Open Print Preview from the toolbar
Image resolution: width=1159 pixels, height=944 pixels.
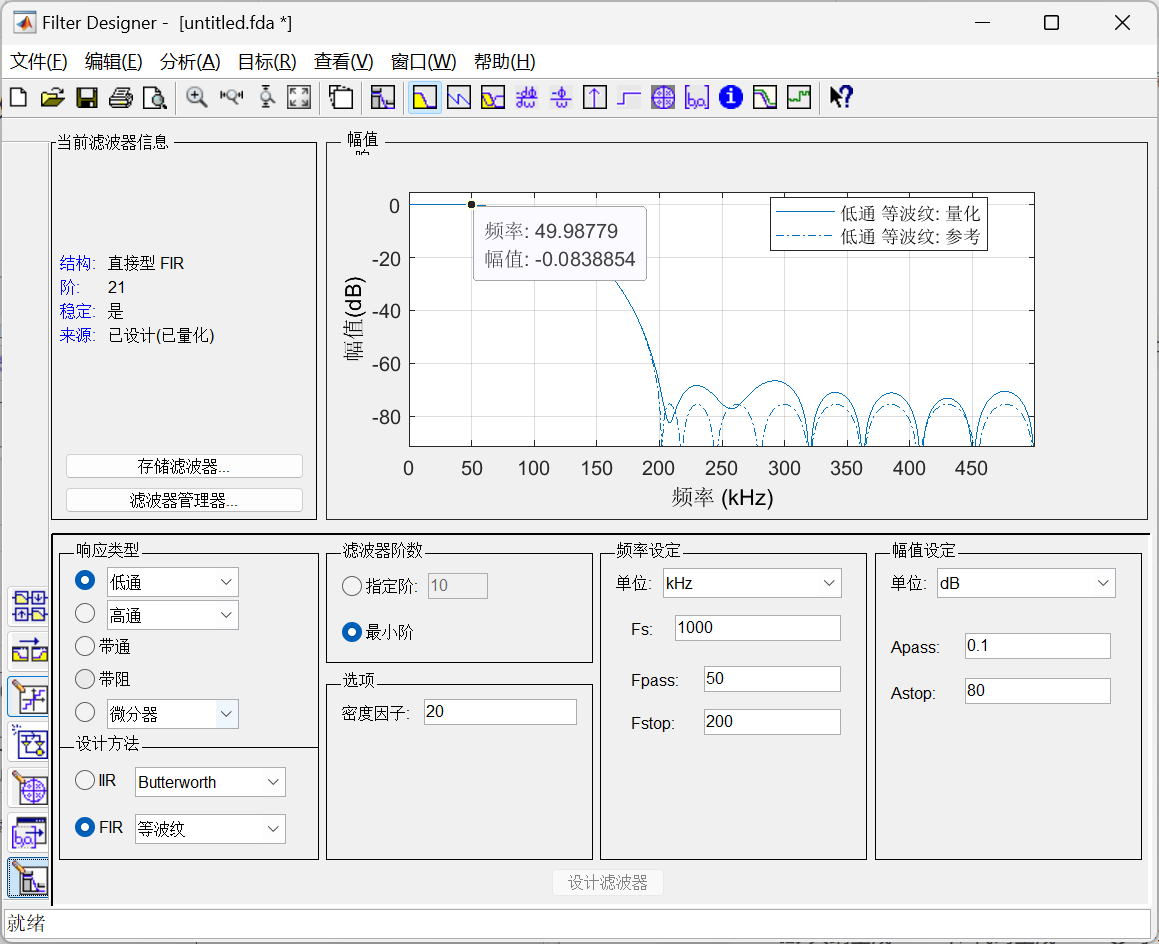tap(154, 97)
